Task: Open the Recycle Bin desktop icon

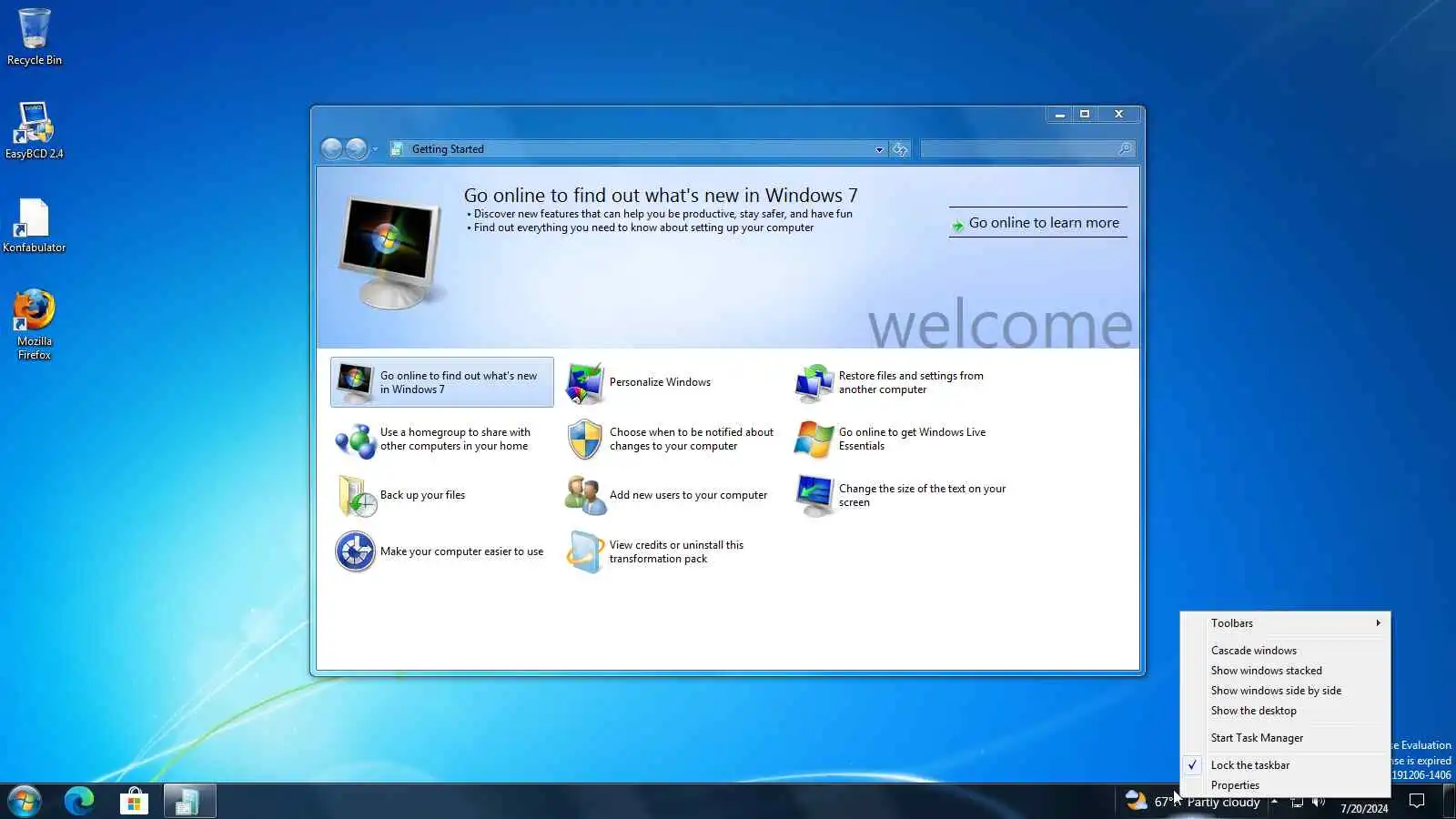Action: click(x=35, y=36)
